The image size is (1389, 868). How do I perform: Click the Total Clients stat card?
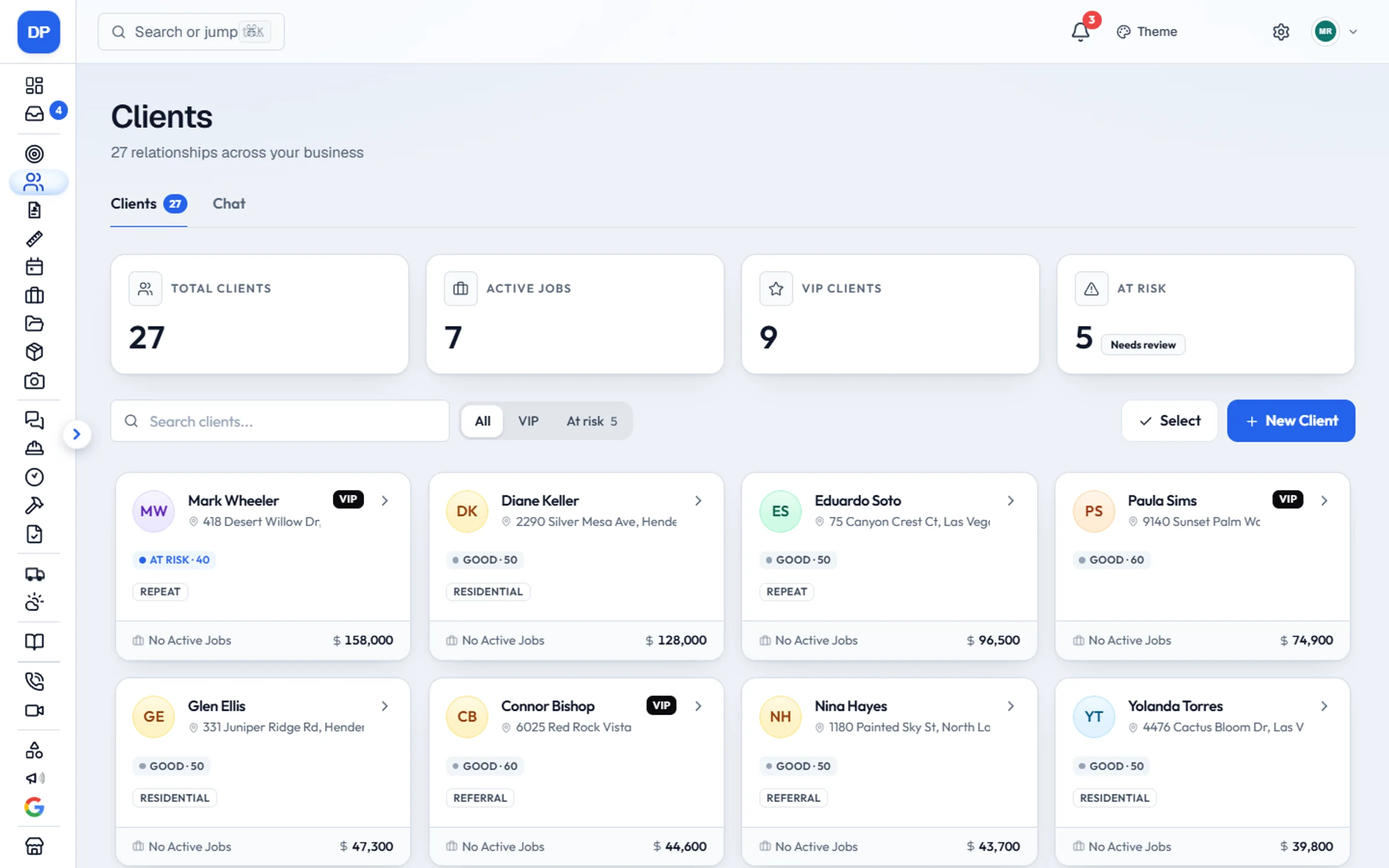pos(259,314)
